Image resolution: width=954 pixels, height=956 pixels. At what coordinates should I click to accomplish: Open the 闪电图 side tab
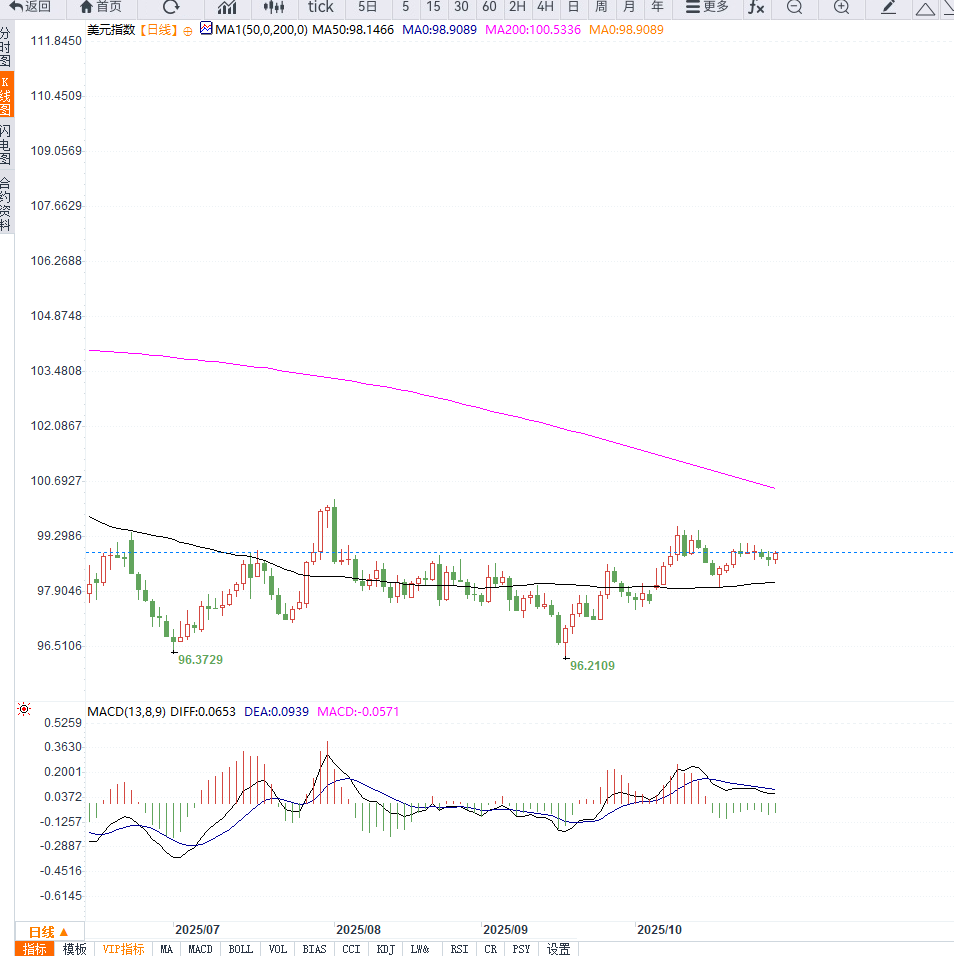(x=5, y=144)
